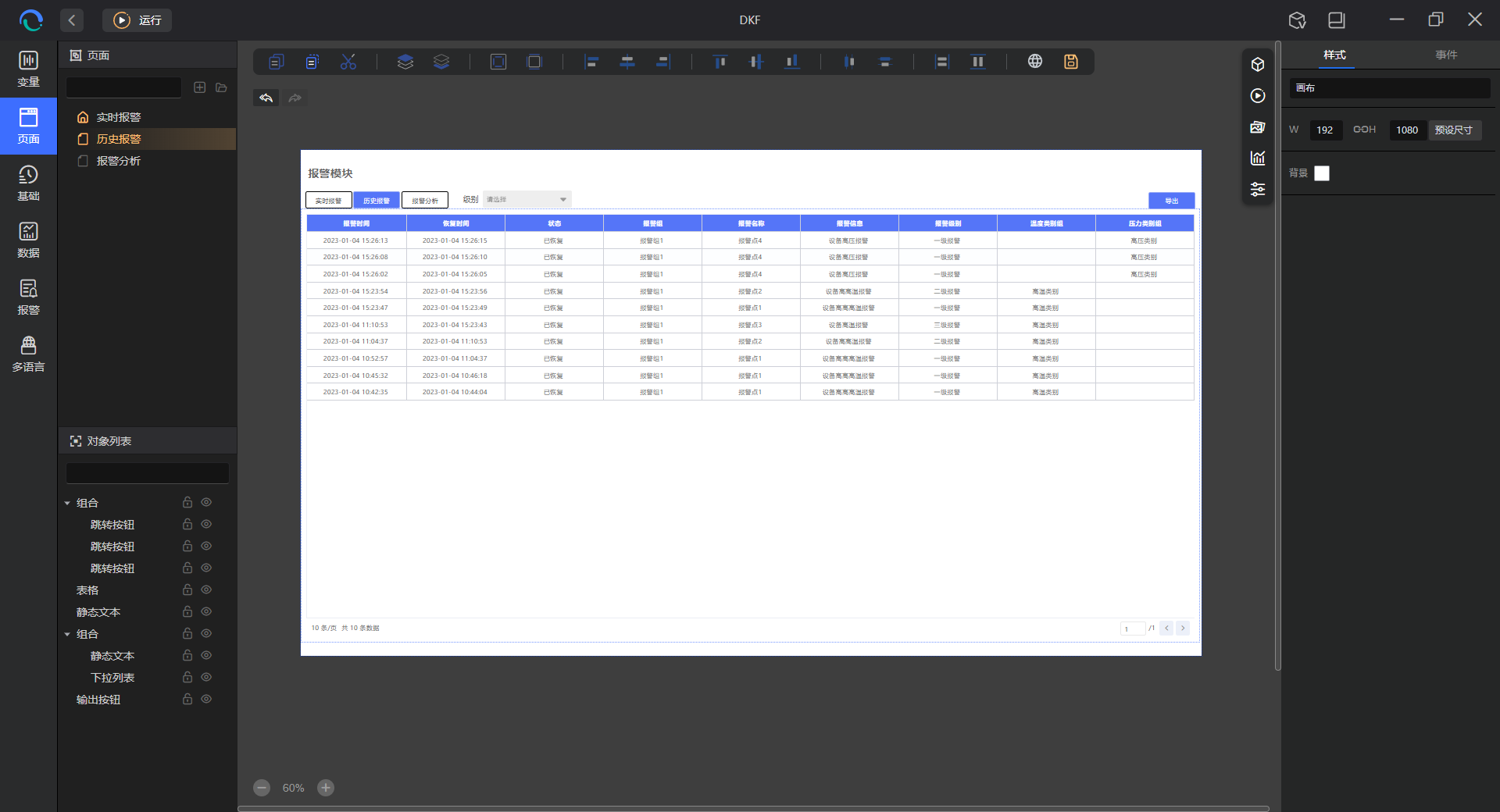1500x812 pixels.
Task: Click the undo arrow
Action: [x=266, y=98]
